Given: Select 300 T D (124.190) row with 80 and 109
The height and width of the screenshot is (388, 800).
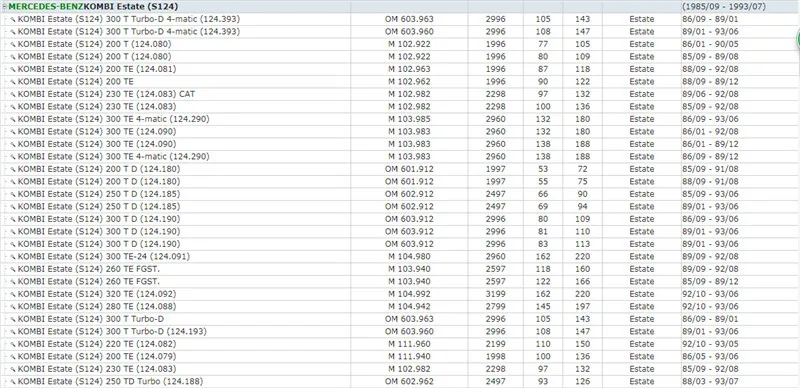Looking at the screenshot, I should (400, 219).
